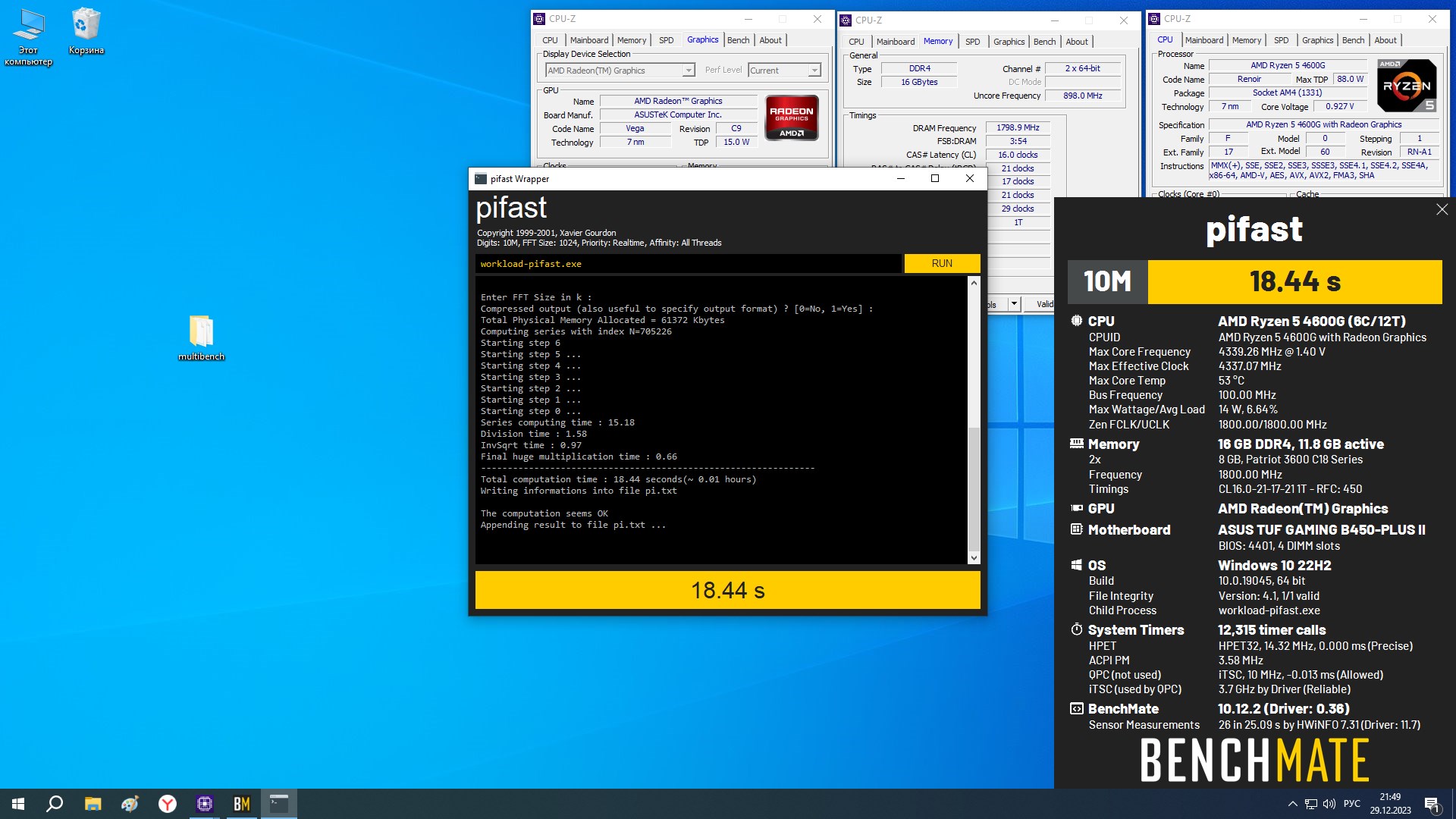Open notification center icon

tap(1432, 804)
